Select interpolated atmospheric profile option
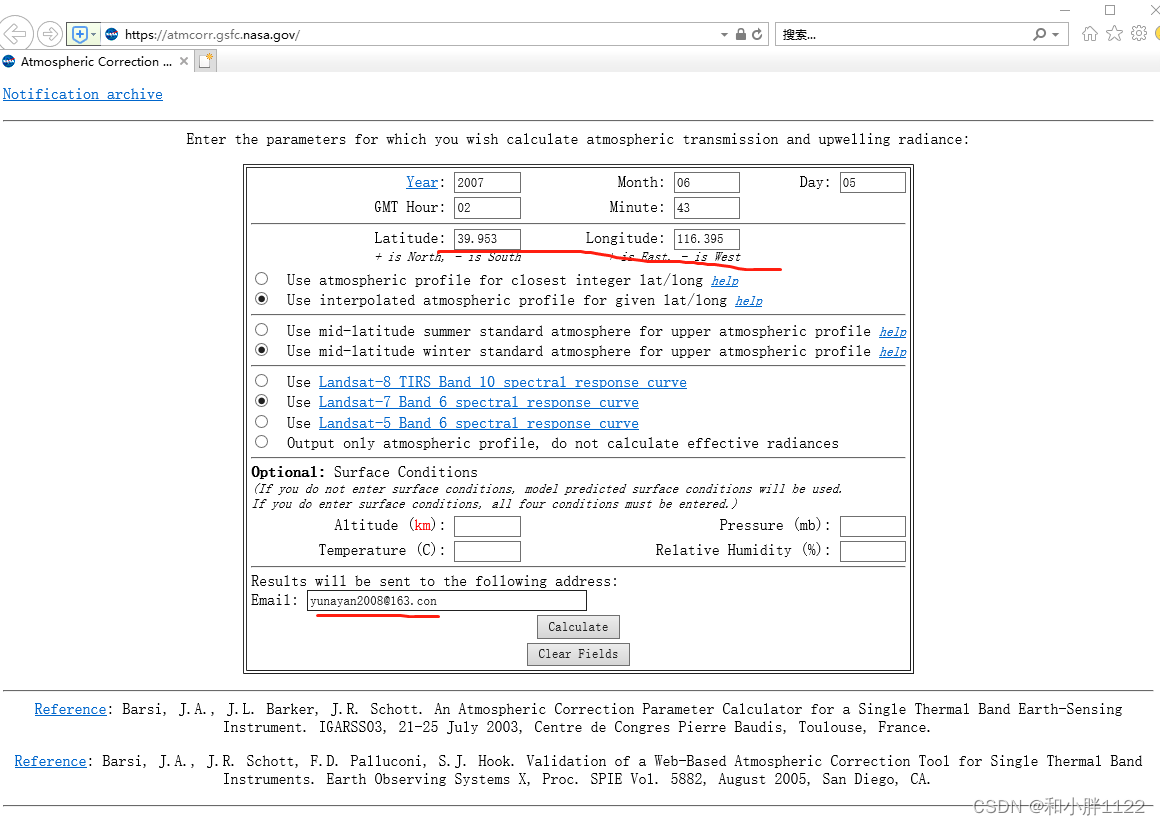1160x825 pixels. point(261,299)
